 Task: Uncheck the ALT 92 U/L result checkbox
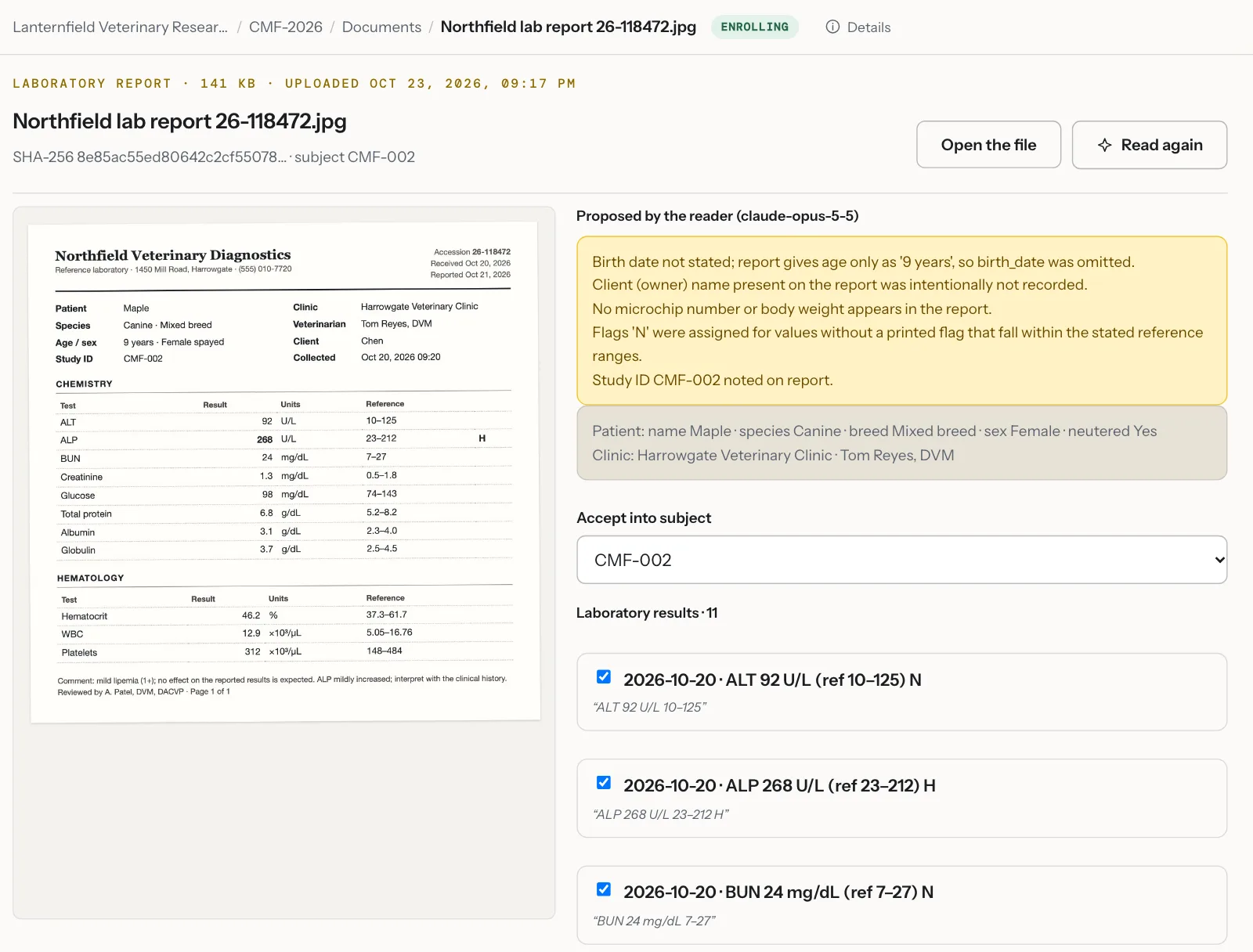tap(604, 676)
